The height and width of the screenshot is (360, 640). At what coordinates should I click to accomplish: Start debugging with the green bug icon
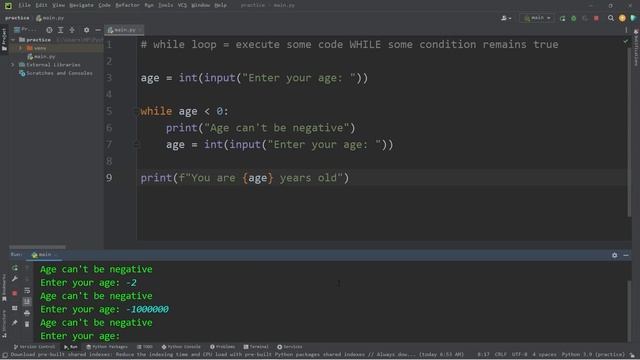tap(573, 18)
